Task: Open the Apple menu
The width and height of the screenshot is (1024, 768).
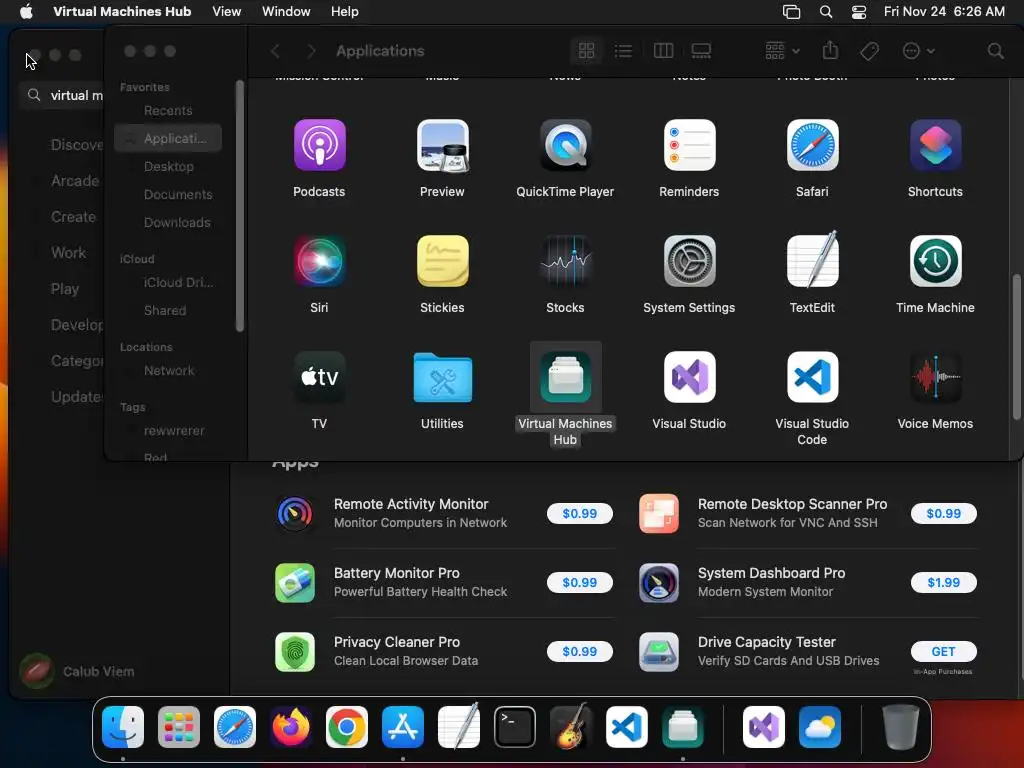Action: pos(26,12)
